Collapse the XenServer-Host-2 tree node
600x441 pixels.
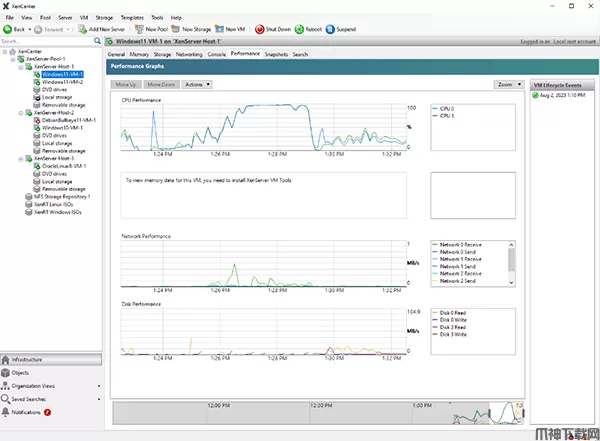[x=22, y=112]
